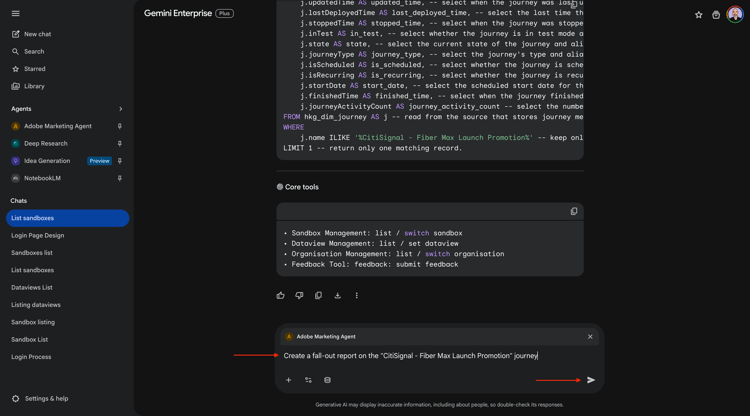Click the 'j.name ILIKE' SQL line
This screenshot has height=416, width=750.
pos(441,138)
